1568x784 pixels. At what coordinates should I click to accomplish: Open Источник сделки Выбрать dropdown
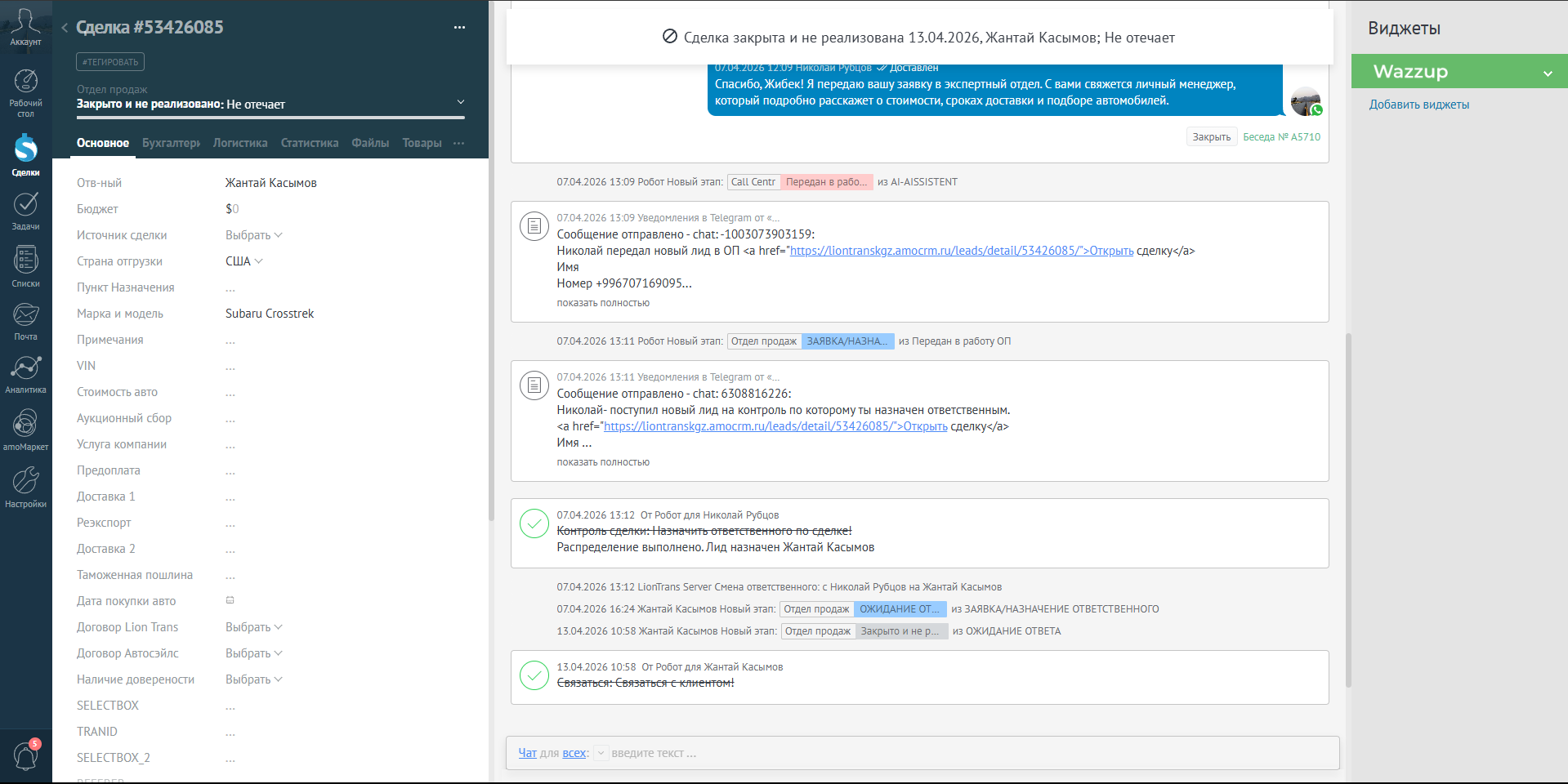click(254, 235)
